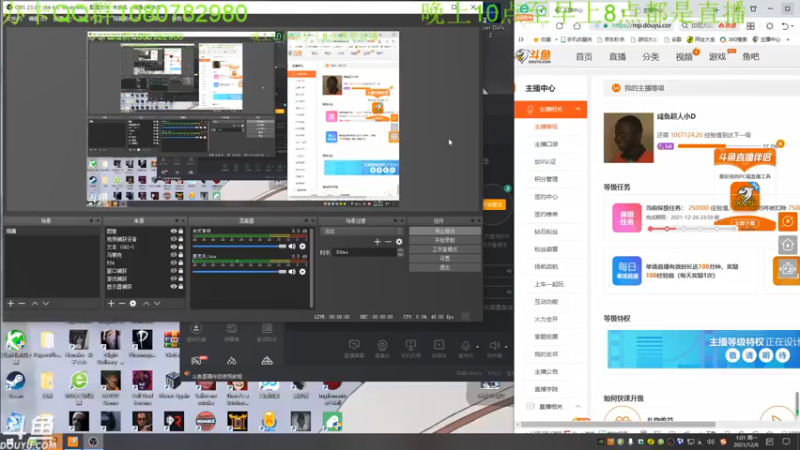Add a new source in OBS sources panel
The image size is (800, 450).
click(111, 304)
